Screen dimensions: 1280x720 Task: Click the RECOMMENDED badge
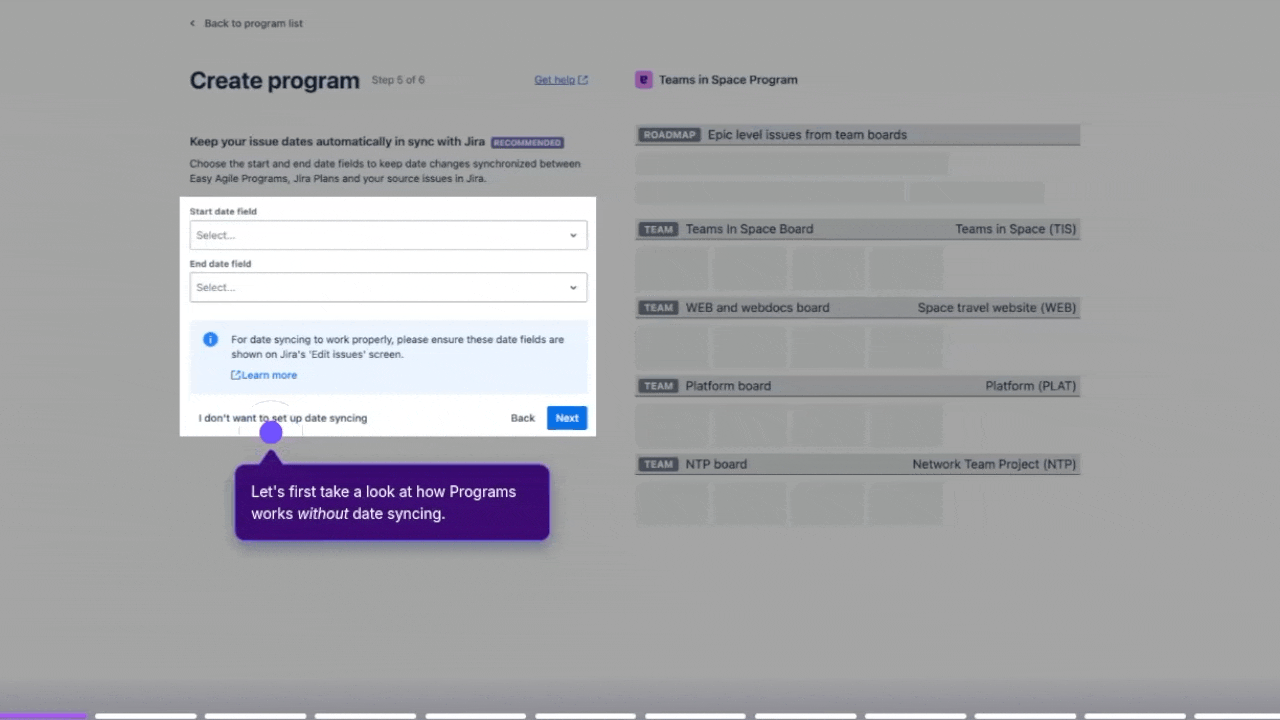pos(527,142)
